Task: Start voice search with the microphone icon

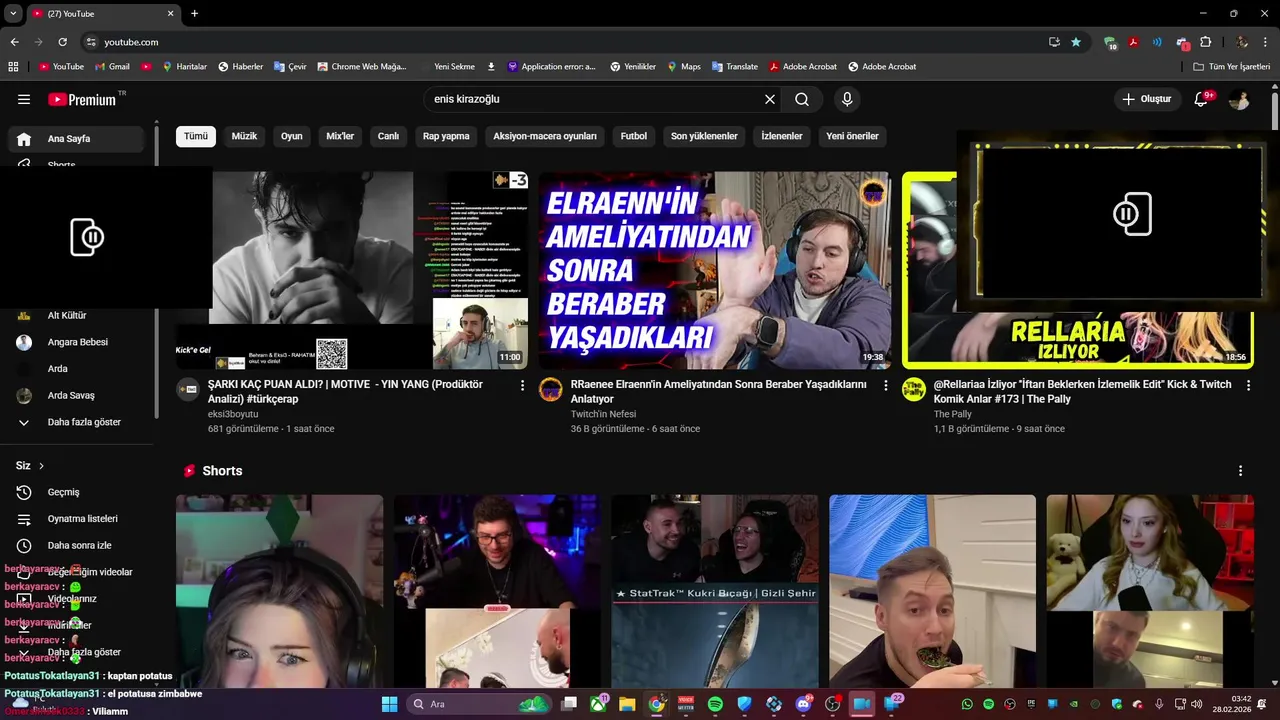Action: (847, 99)
